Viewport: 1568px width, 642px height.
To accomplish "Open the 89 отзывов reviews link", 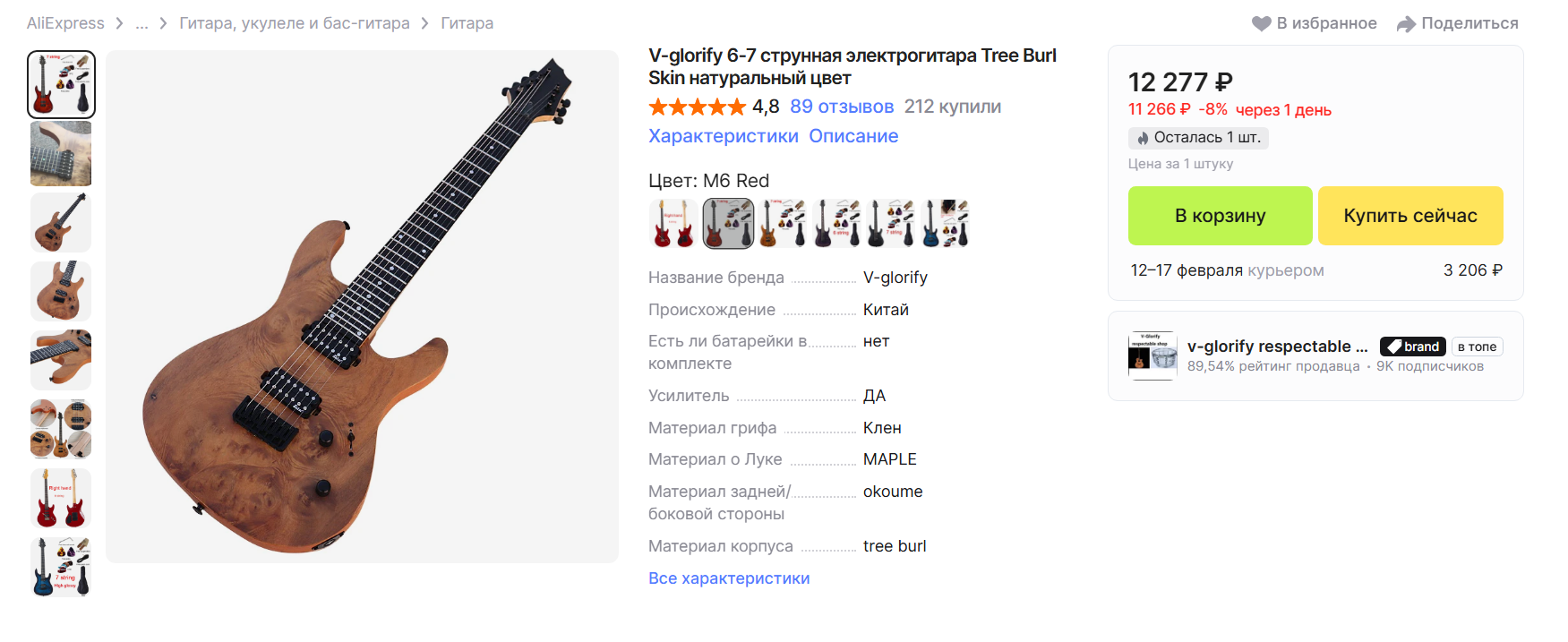I will point(842,107).
